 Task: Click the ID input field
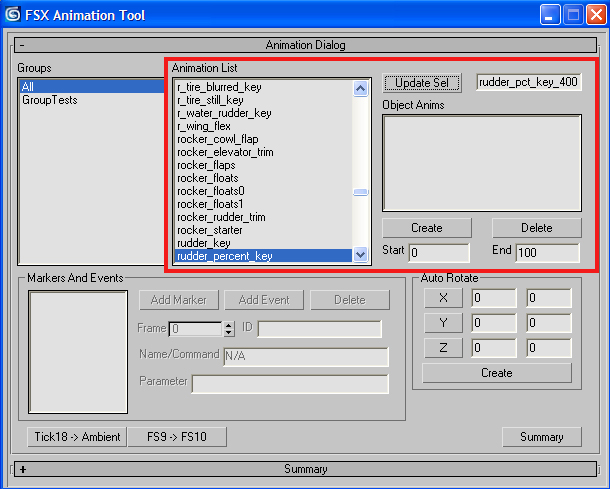pyautogui.click(x=319, y=329)
